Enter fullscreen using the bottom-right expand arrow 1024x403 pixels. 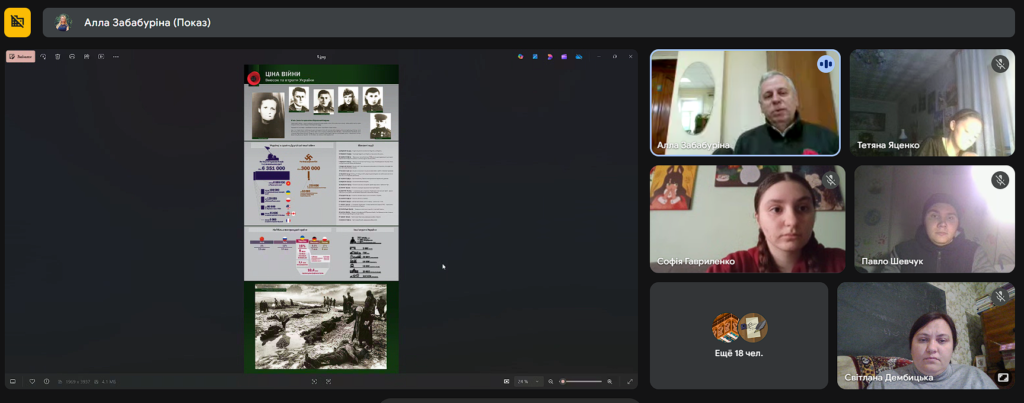(x=629, y=381)
